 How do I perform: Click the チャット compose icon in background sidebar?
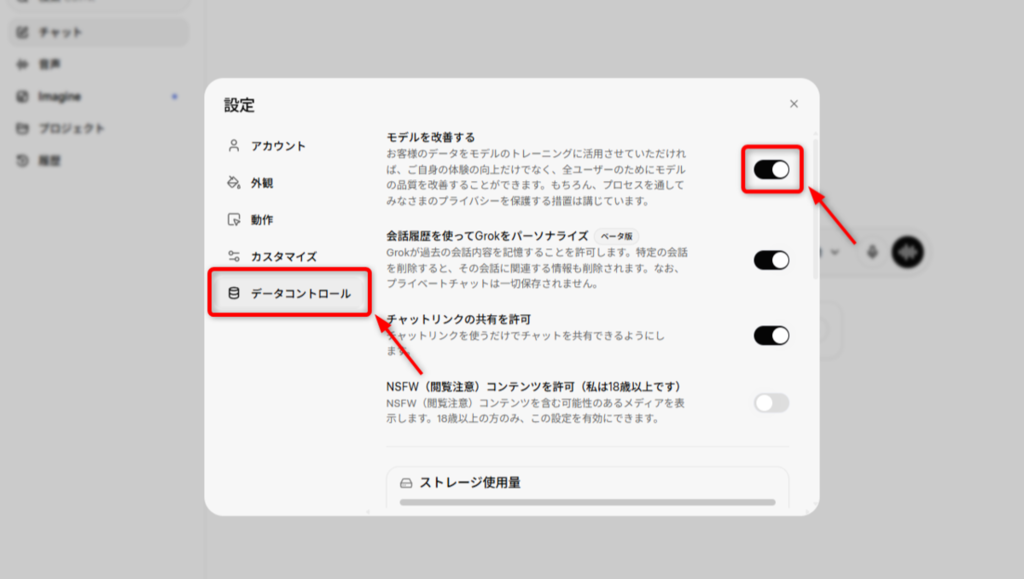click(23, 32)
